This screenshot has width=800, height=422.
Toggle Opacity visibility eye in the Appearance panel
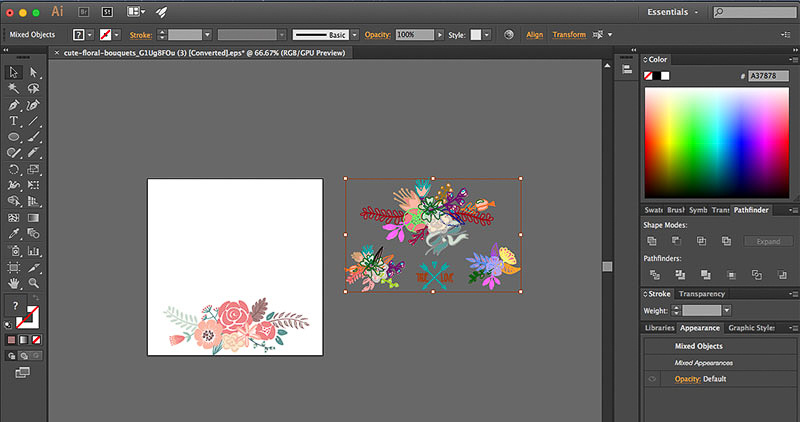point(652,379)
